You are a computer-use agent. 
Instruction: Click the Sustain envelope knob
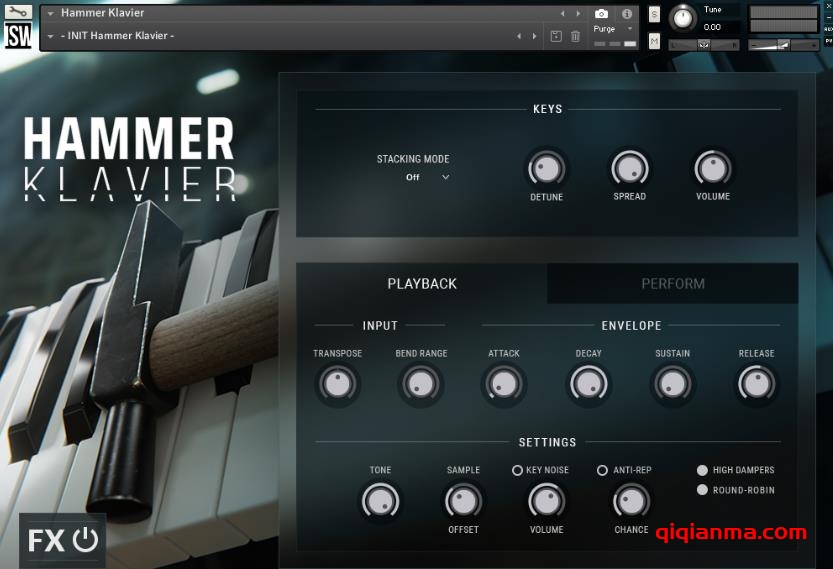(x=673, y=384)
